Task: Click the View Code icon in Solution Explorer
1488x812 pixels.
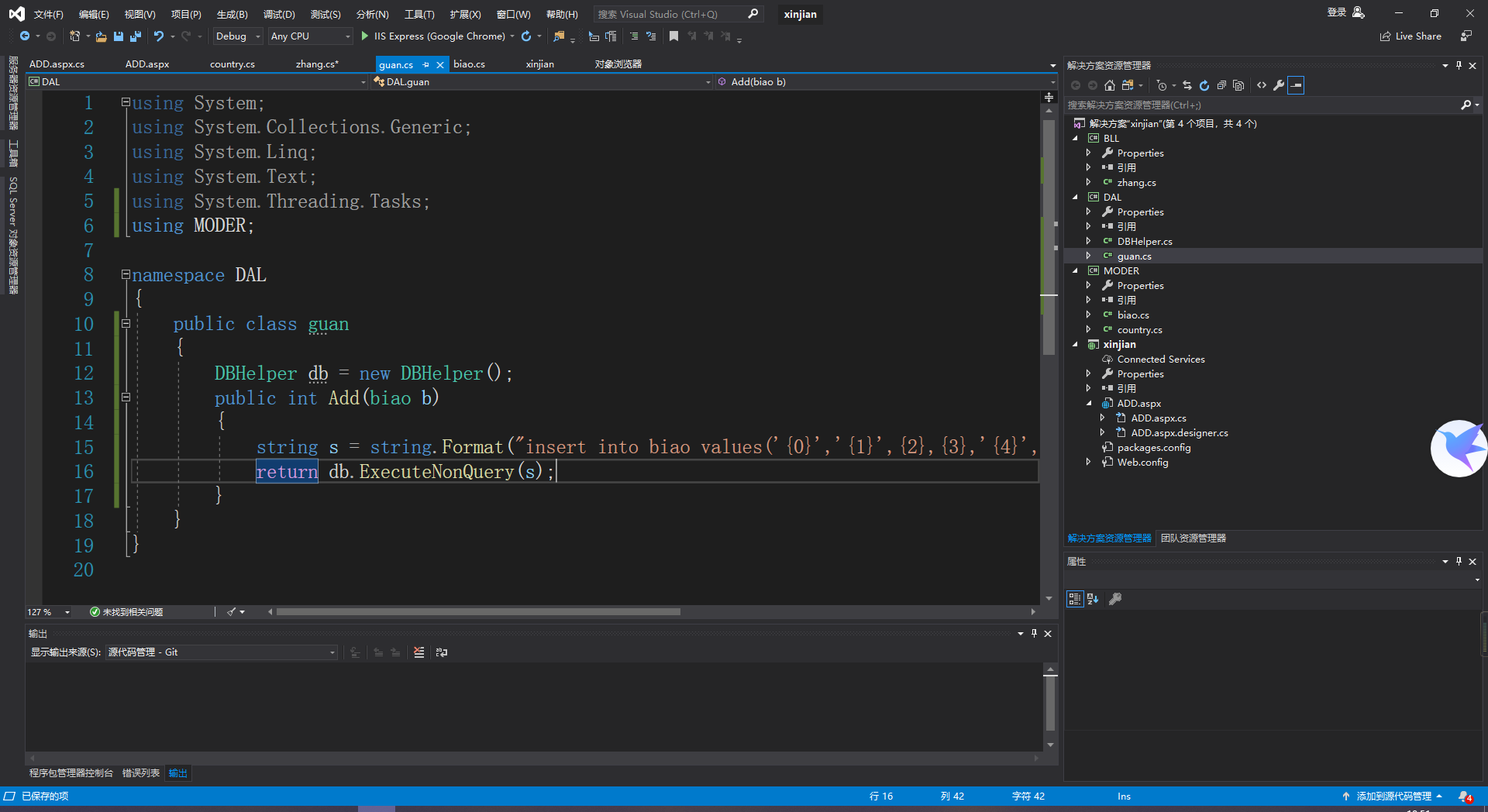Action: 1262,85
